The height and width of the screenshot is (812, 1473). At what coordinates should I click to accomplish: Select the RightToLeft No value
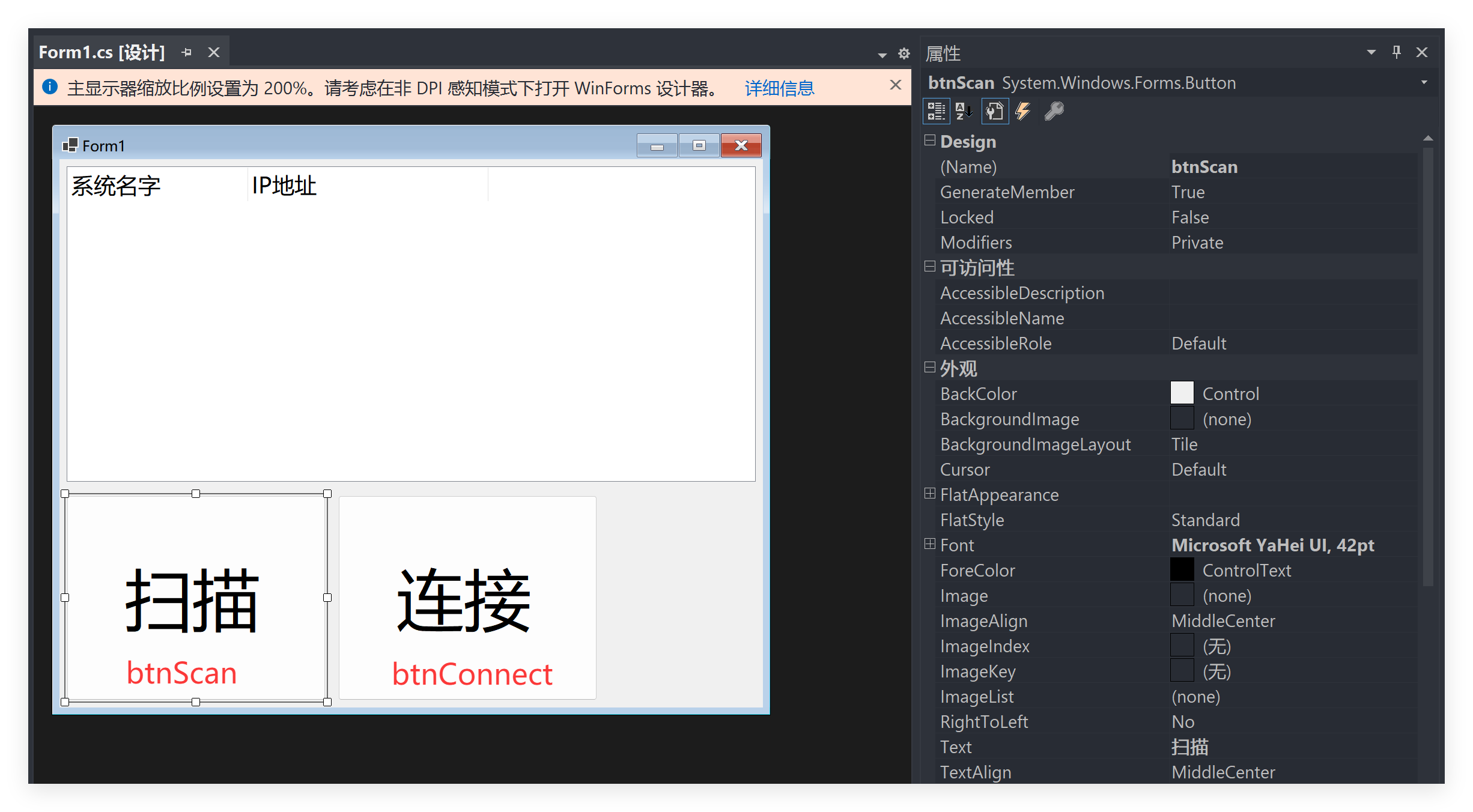coord(1293,721)
